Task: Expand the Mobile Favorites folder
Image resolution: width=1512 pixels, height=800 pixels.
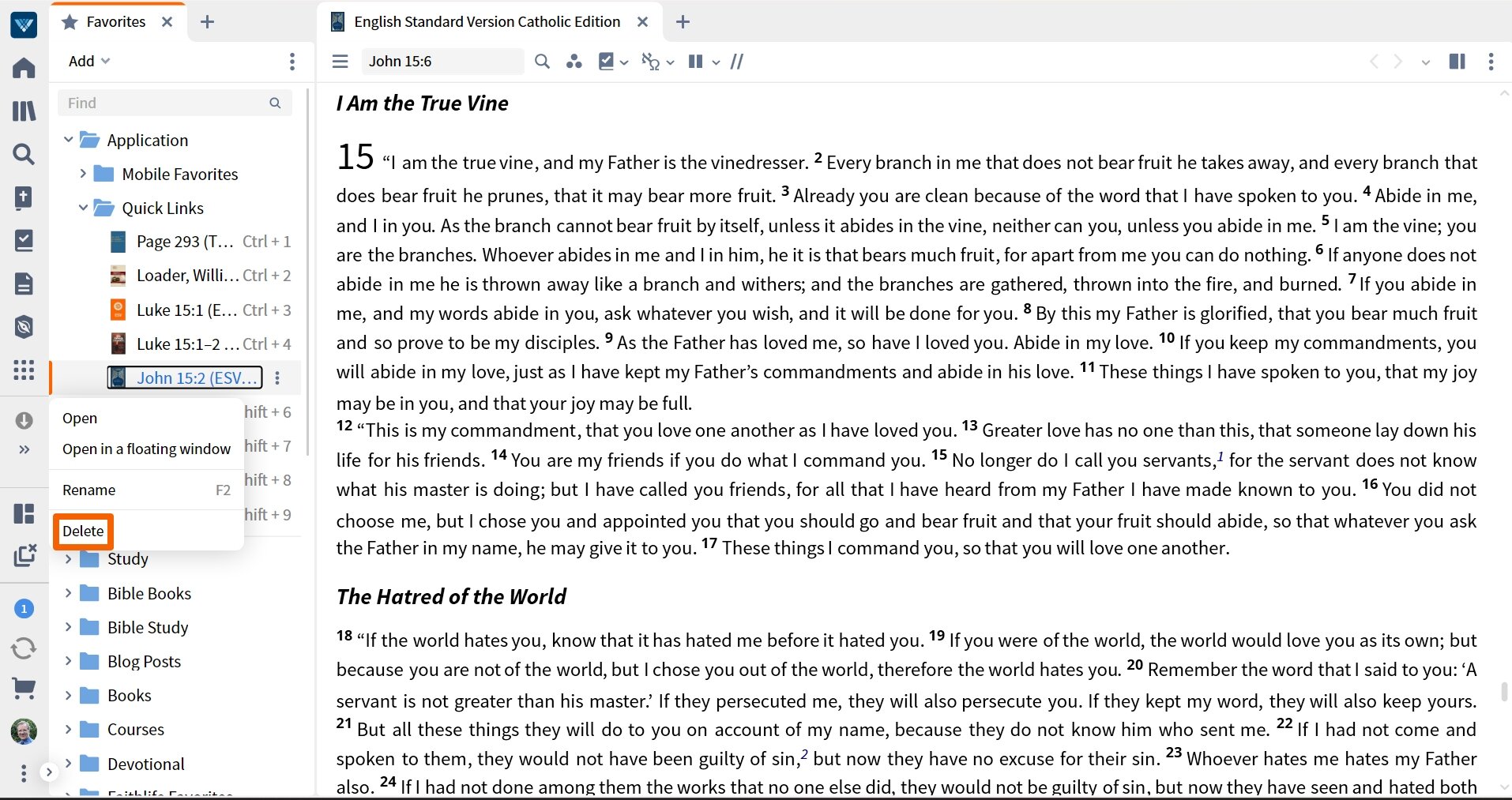Action: pyautogui.click(x=83, y=174)
